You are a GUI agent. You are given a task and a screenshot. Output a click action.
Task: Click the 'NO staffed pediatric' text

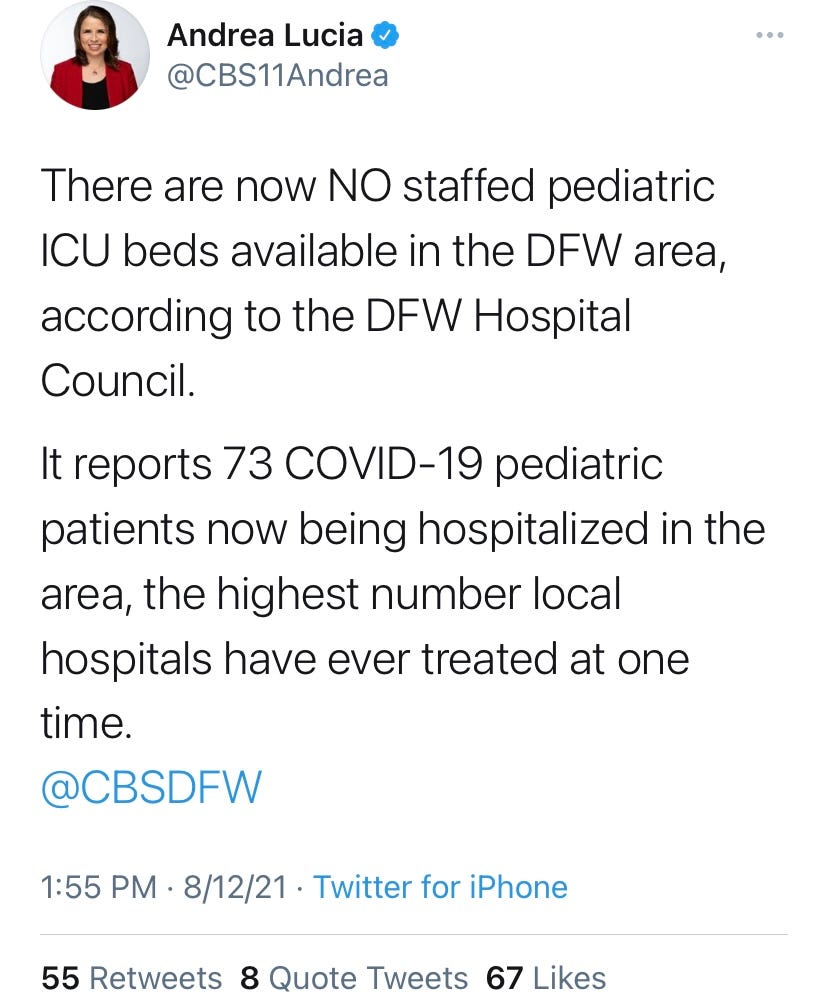click(521, 186)
